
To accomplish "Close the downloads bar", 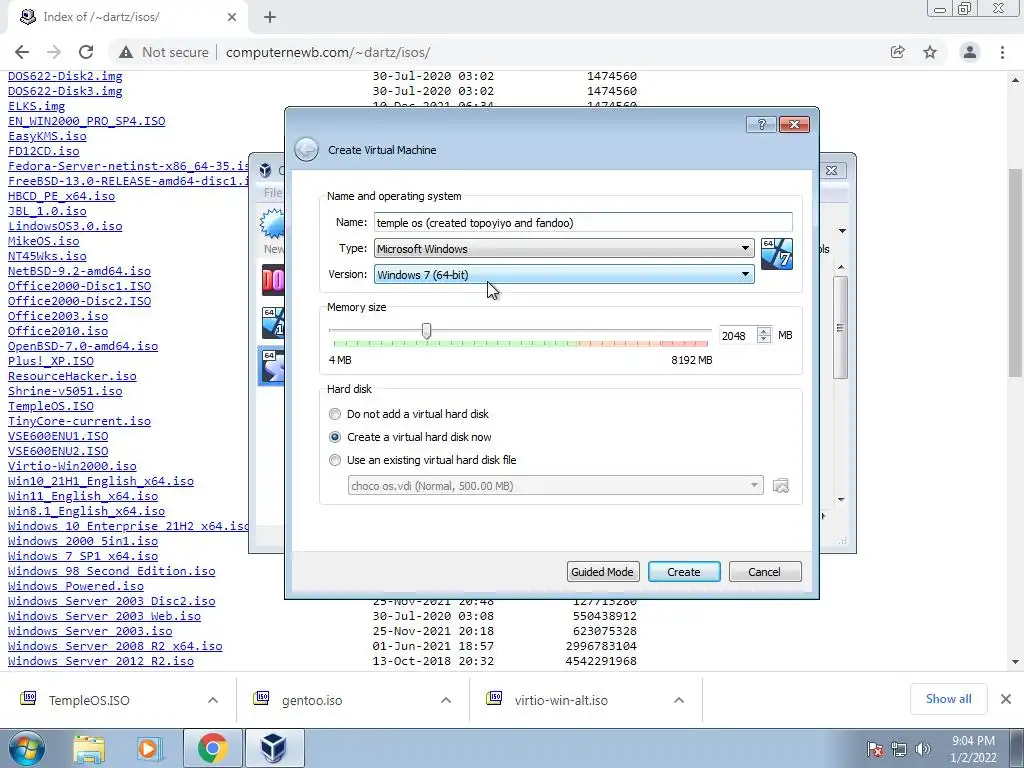I will [x=1006, y=699].
